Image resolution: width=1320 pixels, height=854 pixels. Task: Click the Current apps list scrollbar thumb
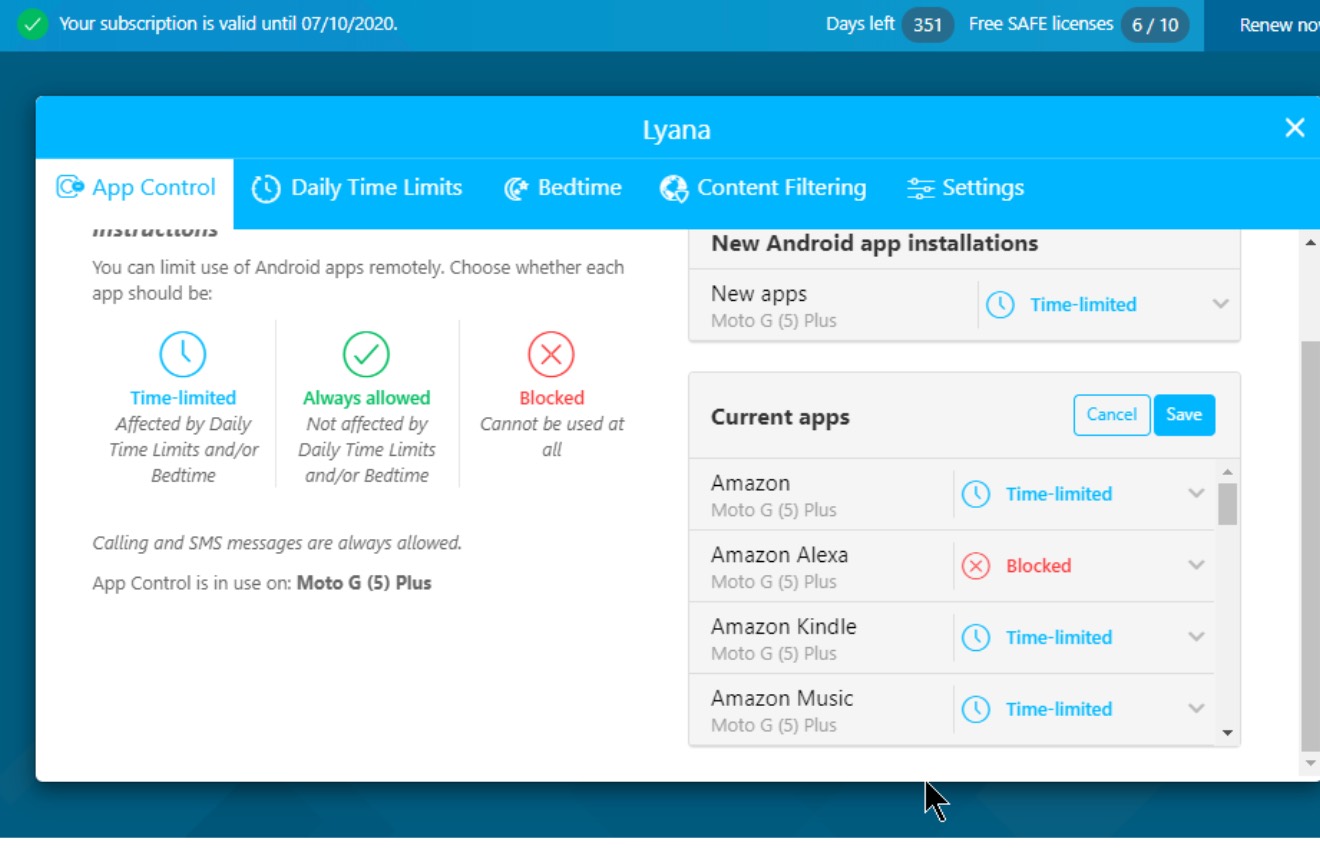(1227, 504)
